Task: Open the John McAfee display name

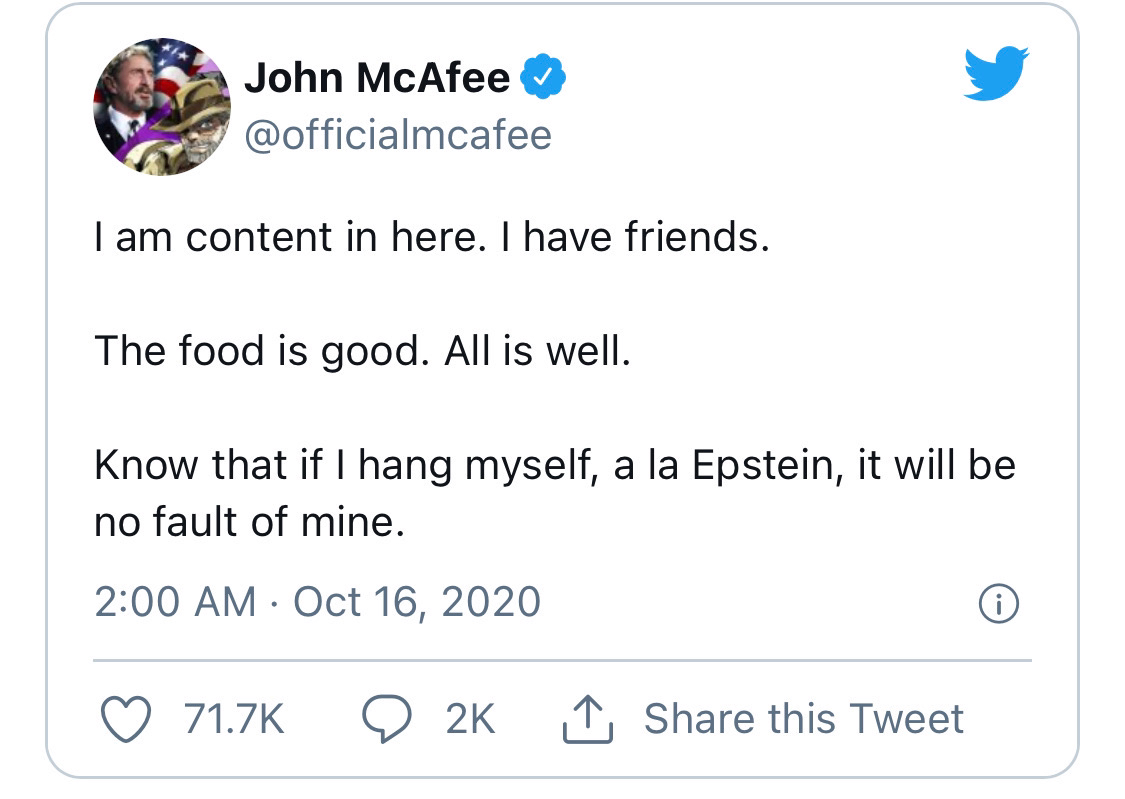Action: [377, 77]
